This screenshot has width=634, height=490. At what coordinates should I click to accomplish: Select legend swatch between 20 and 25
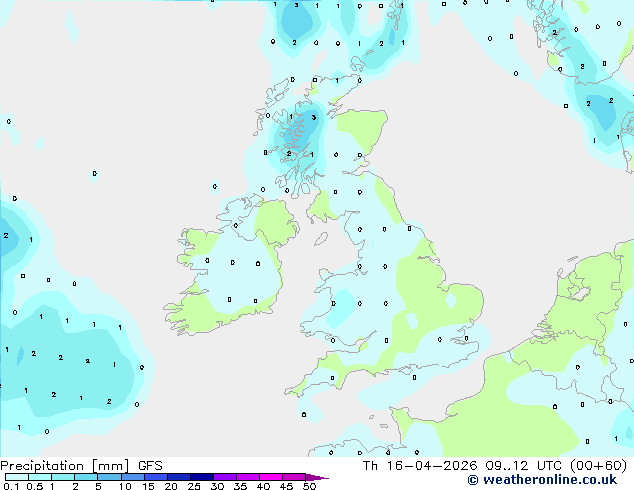(x=179, y=477)
